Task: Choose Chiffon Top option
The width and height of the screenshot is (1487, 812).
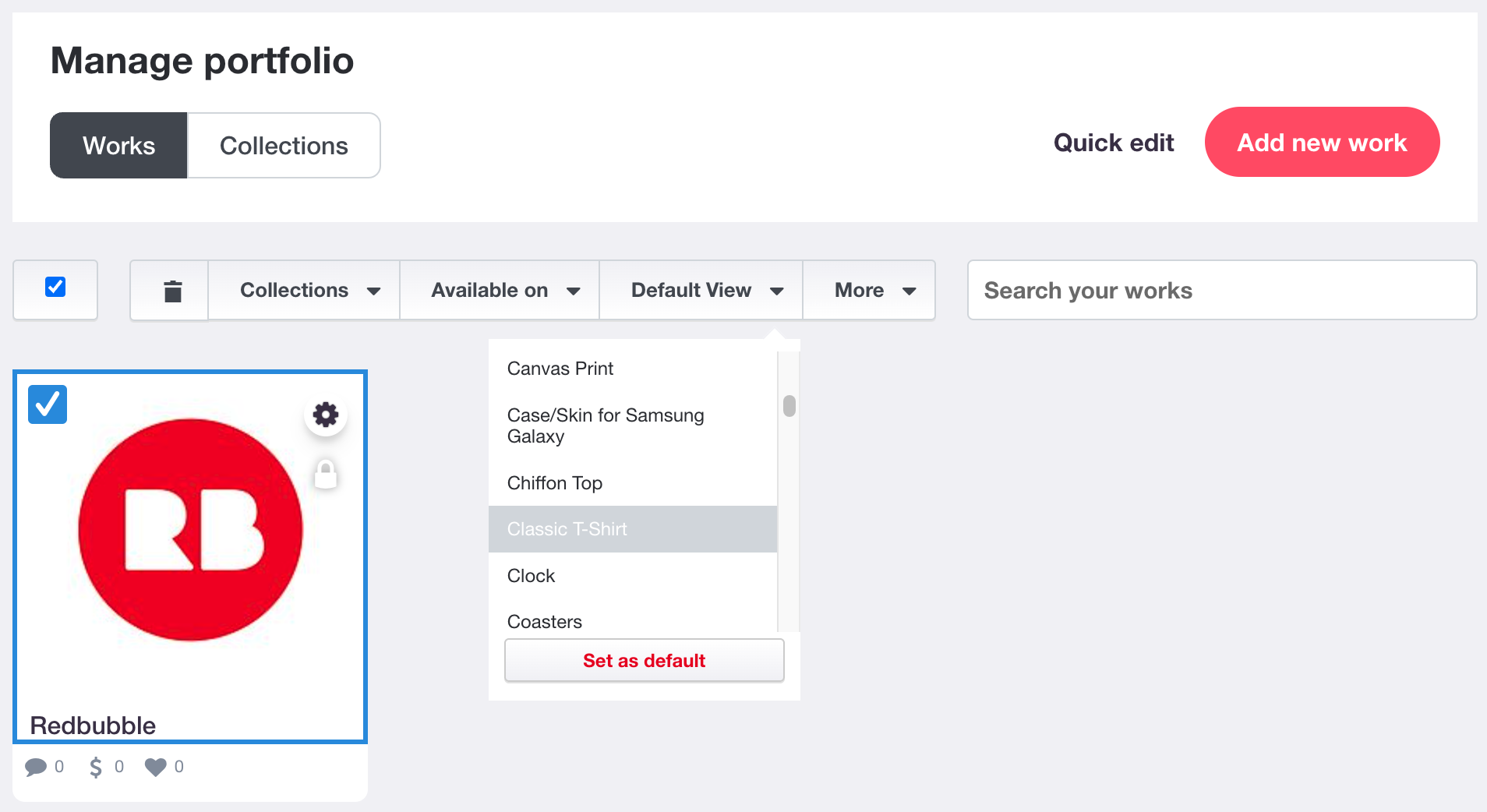Action: click(x=633, y=483)
